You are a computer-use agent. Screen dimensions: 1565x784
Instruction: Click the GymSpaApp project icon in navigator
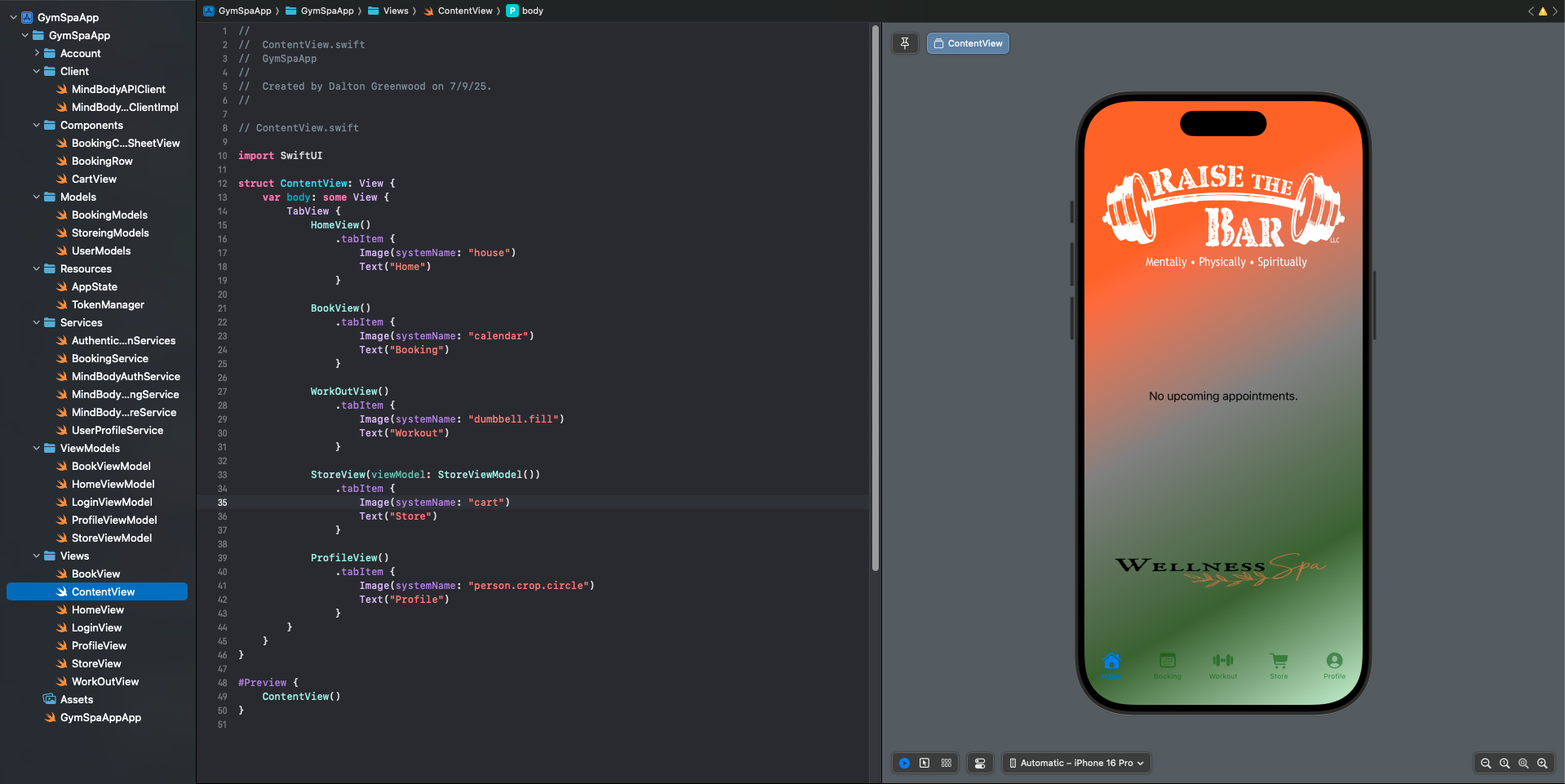point(27,17)
